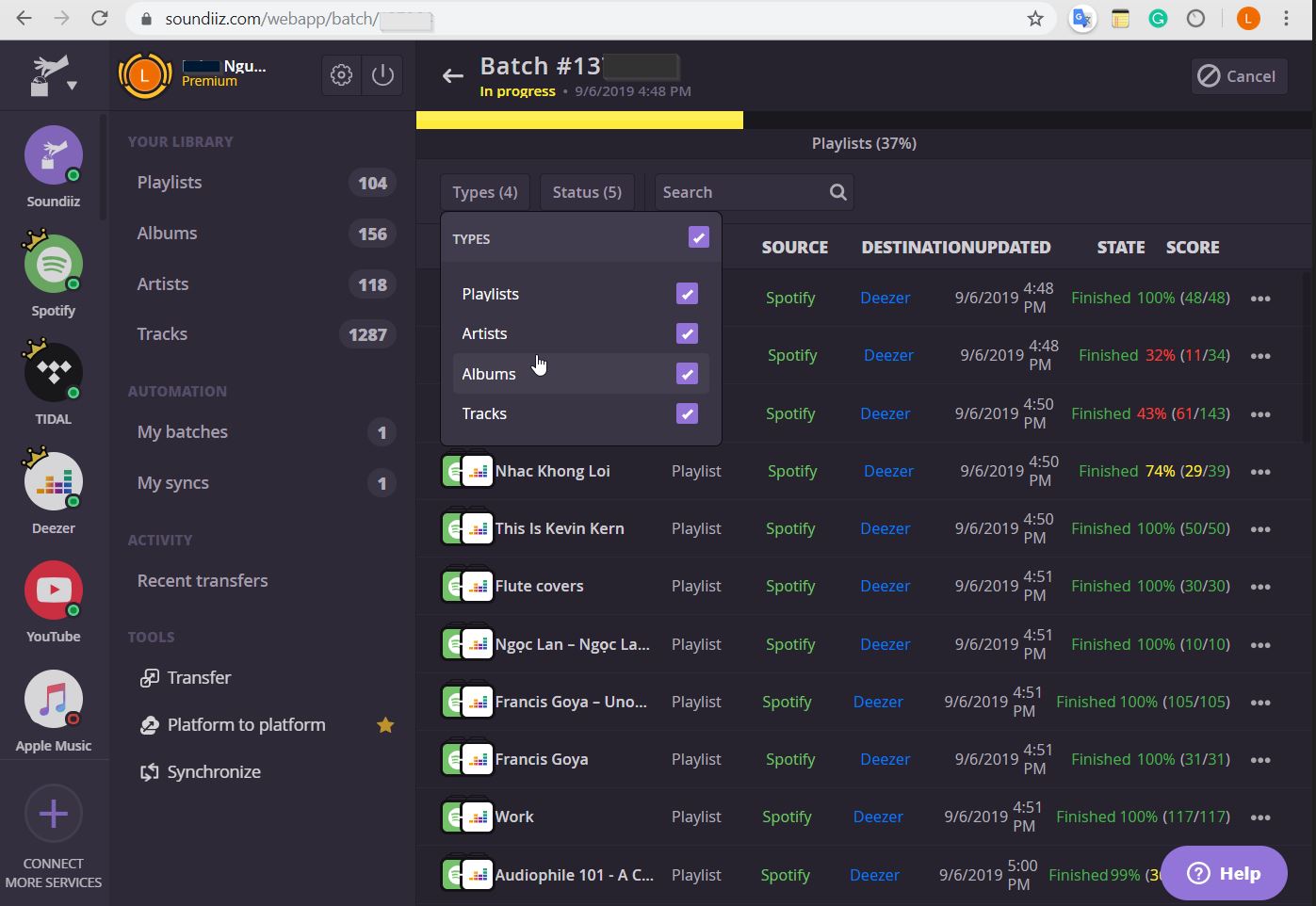This screenshot has width=1316, height=906.
Task: Click Spotify link in Nhac Khong Loi row
Action: [792, 471]
